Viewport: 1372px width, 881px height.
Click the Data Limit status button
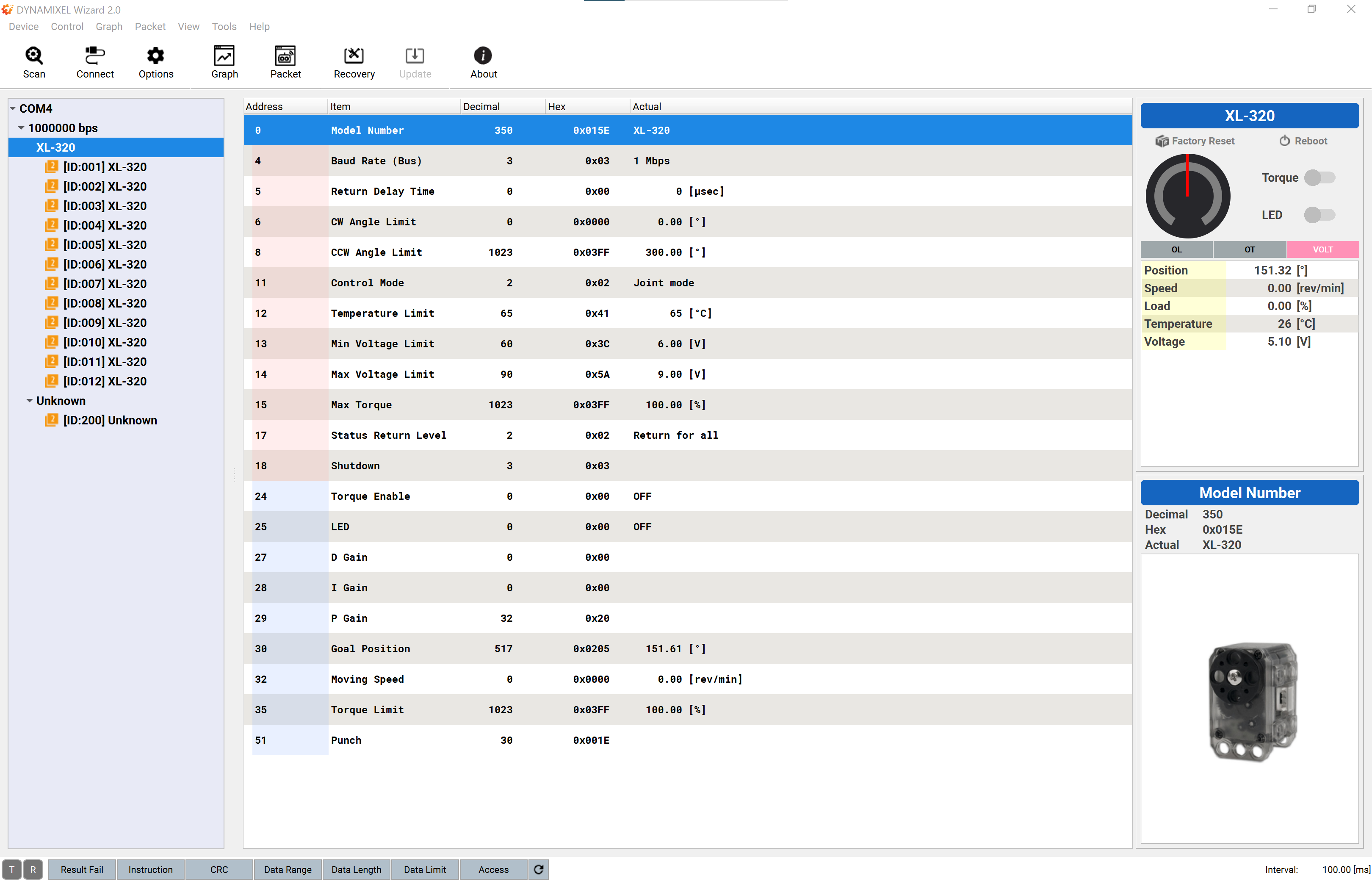point(425,870)
